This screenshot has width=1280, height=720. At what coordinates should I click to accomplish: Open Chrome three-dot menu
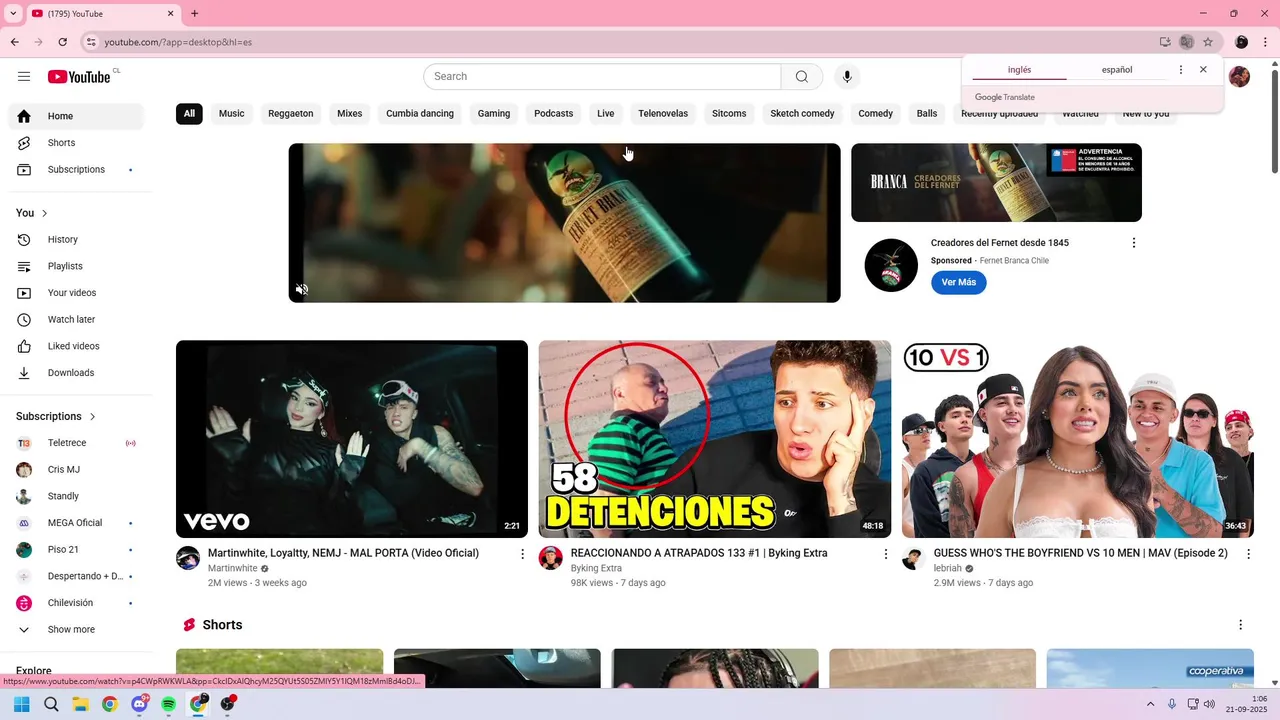(x=1265, y=42)
